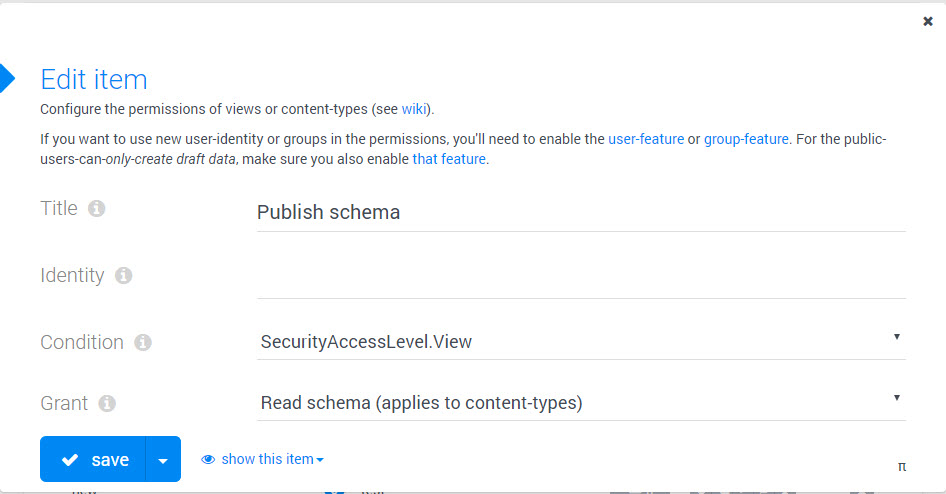Click the info icon beside Grant

pos(107,404)
